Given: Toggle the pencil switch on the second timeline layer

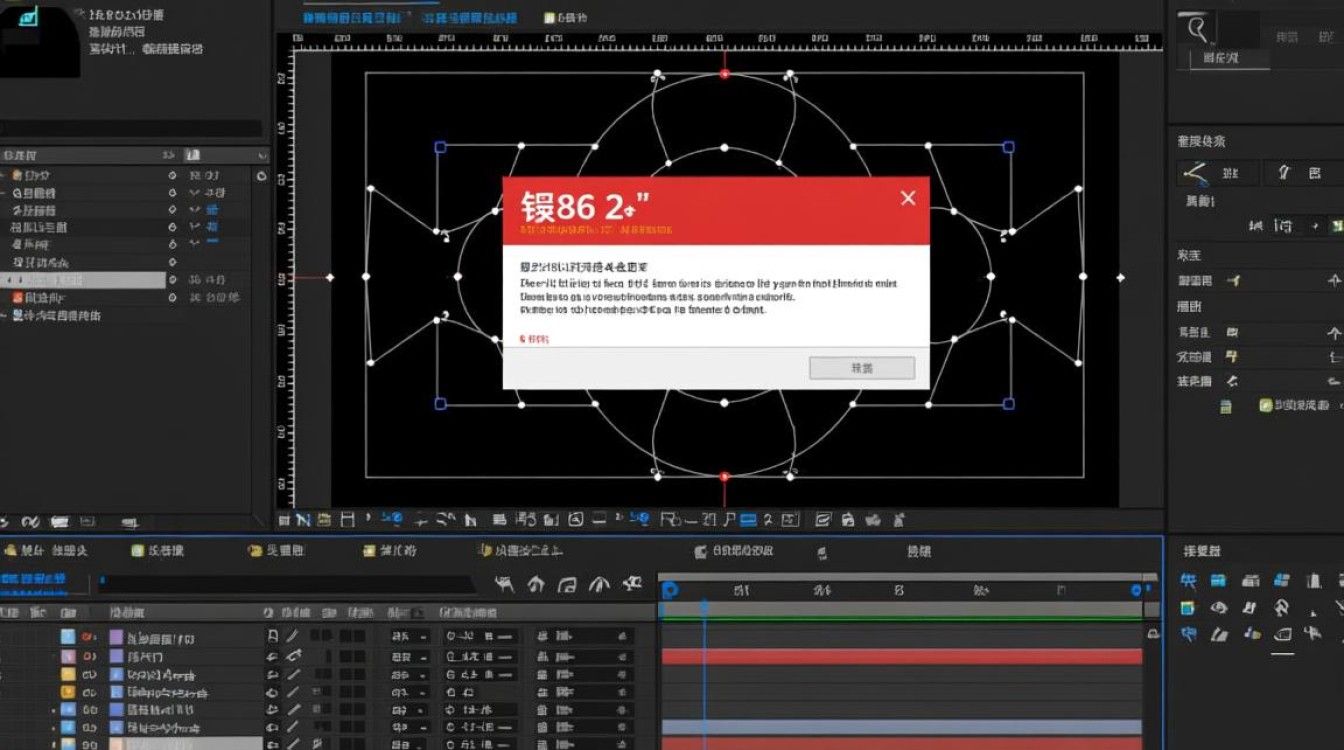Looking at the screenshot, I should point(294,656).
